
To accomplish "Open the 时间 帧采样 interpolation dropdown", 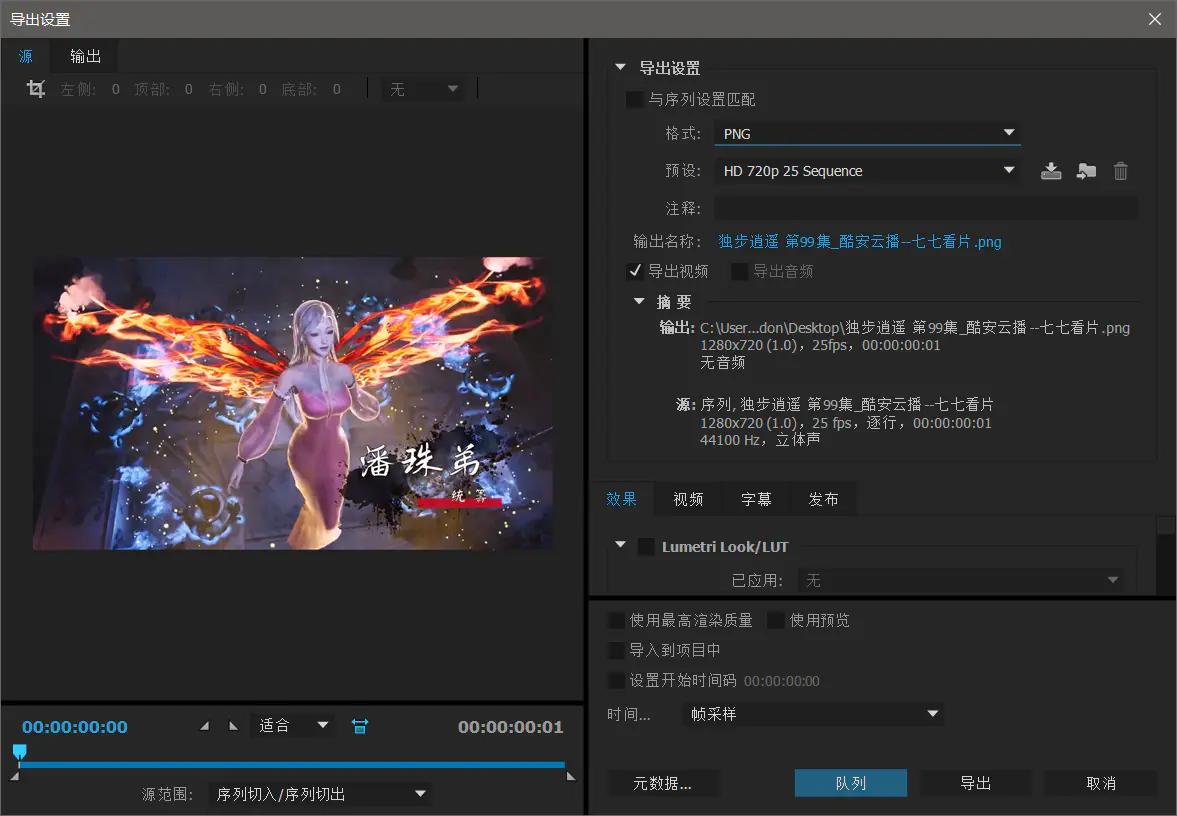I will 813,714.
